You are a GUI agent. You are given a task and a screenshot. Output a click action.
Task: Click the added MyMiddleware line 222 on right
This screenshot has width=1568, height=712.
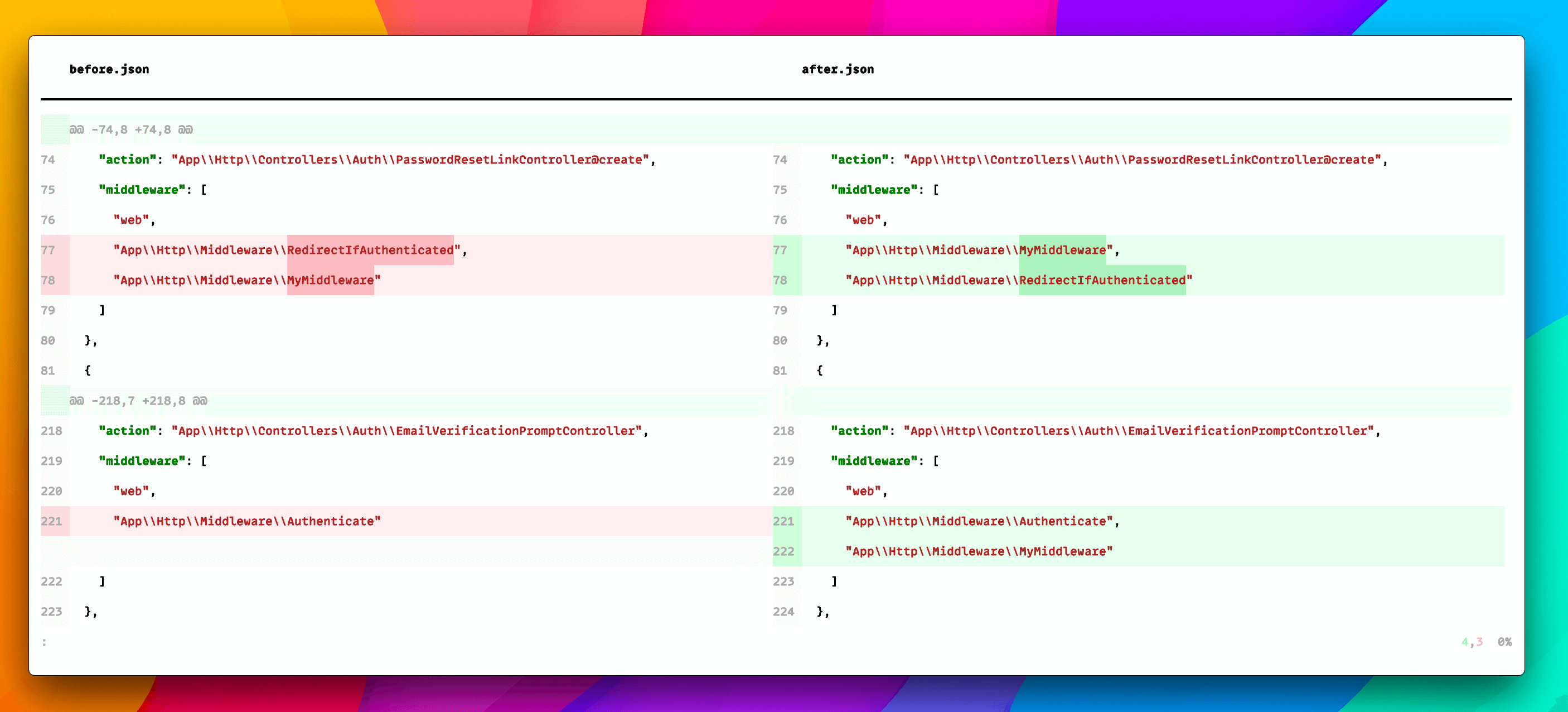click(978, 551)
